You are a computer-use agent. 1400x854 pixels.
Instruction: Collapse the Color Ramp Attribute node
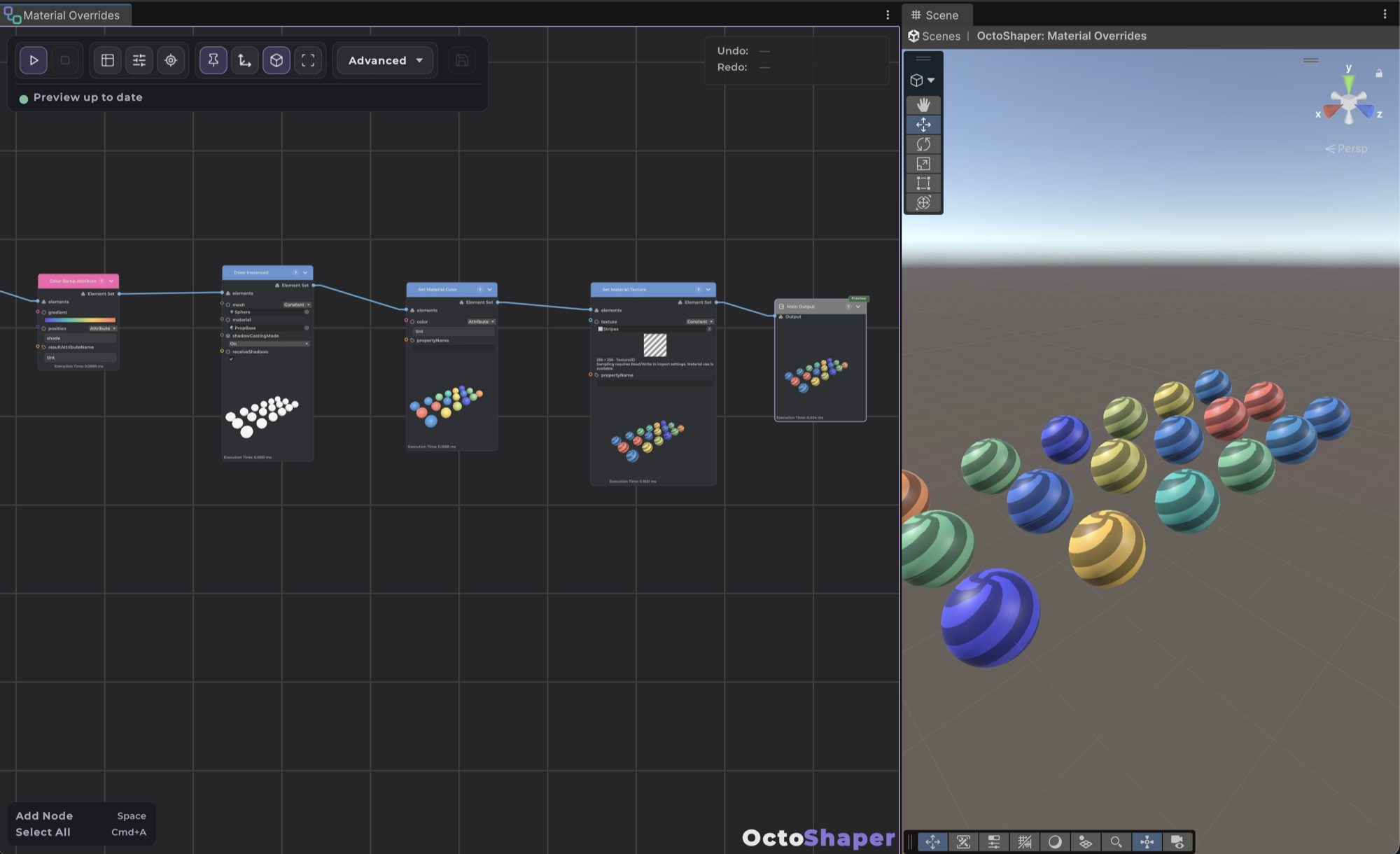[x=111, y=281]
